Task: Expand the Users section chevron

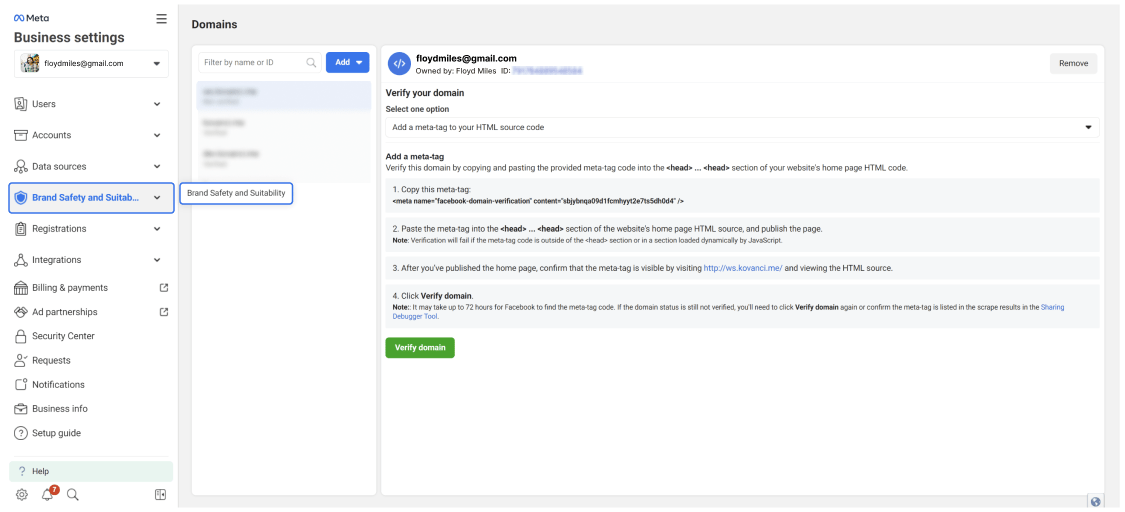Action: pos(157,104)
